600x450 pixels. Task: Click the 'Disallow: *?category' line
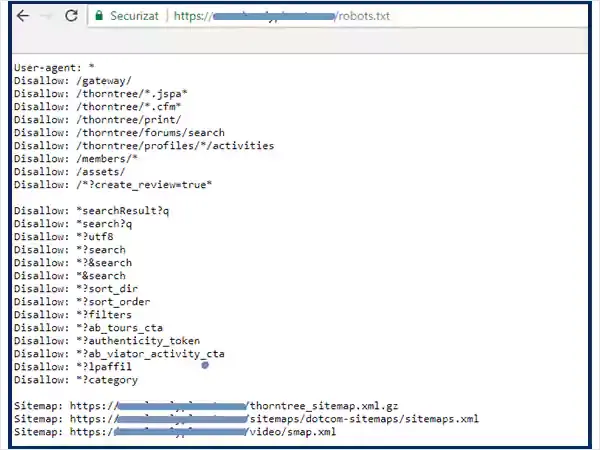pos(76,380)
